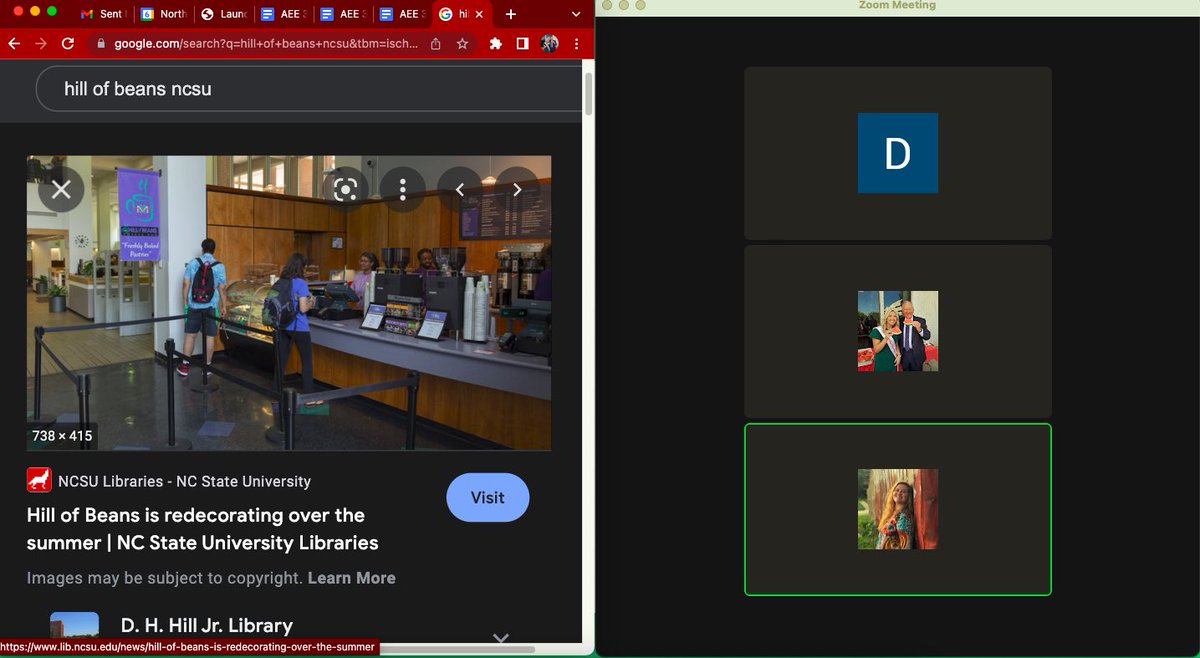
Task: Click the share page icon in address bar
Action: pos(436,44)
